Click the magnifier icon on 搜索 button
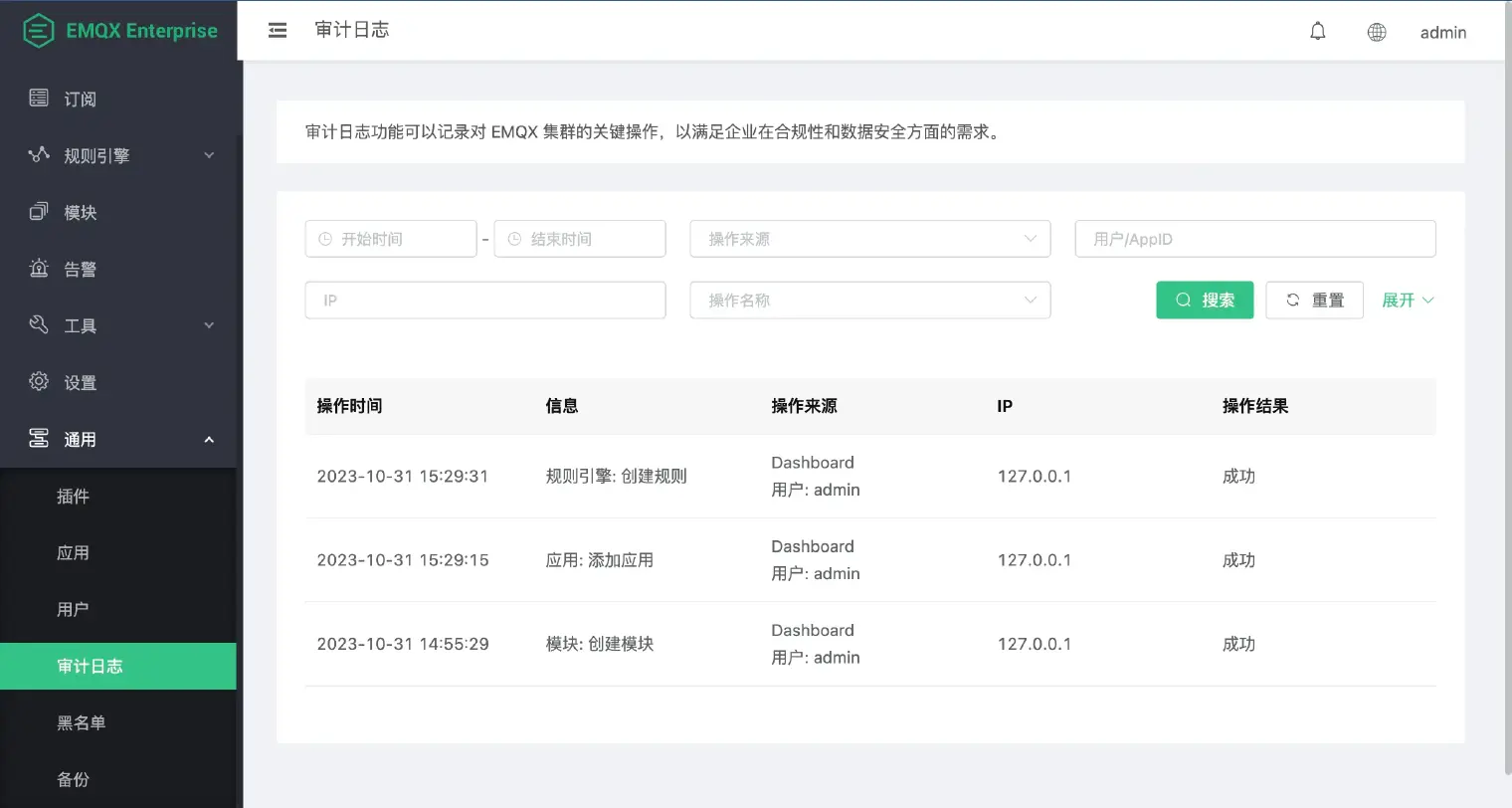This screenshot has width=1512, height=808. [1184, 300]
